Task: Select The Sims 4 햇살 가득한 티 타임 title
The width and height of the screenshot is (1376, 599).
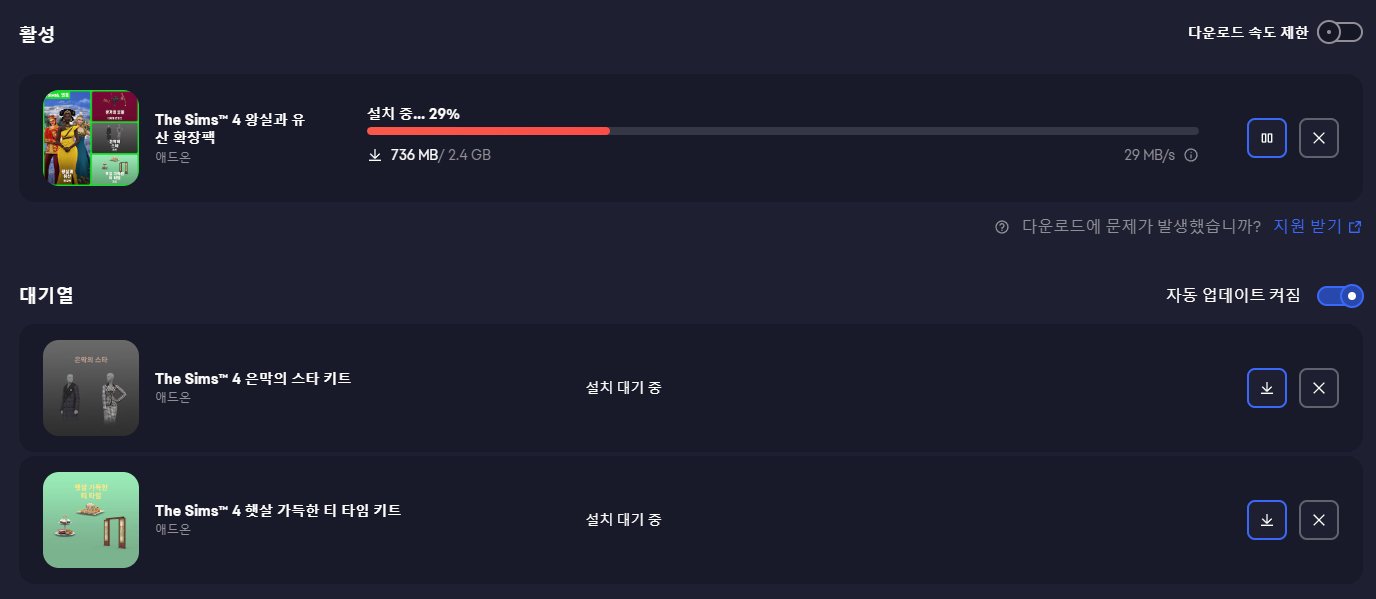Action: click(x=278, y=511)
